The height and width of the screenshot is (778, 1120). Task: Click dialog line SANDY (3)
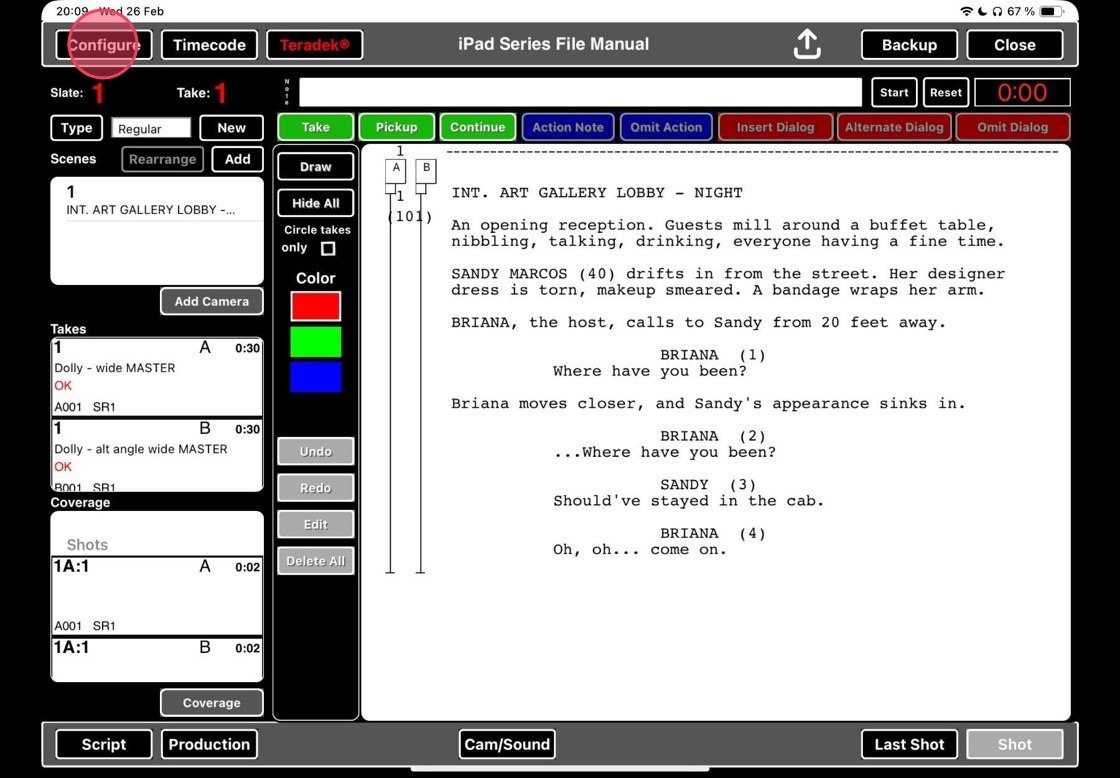(x=708, y=484)
